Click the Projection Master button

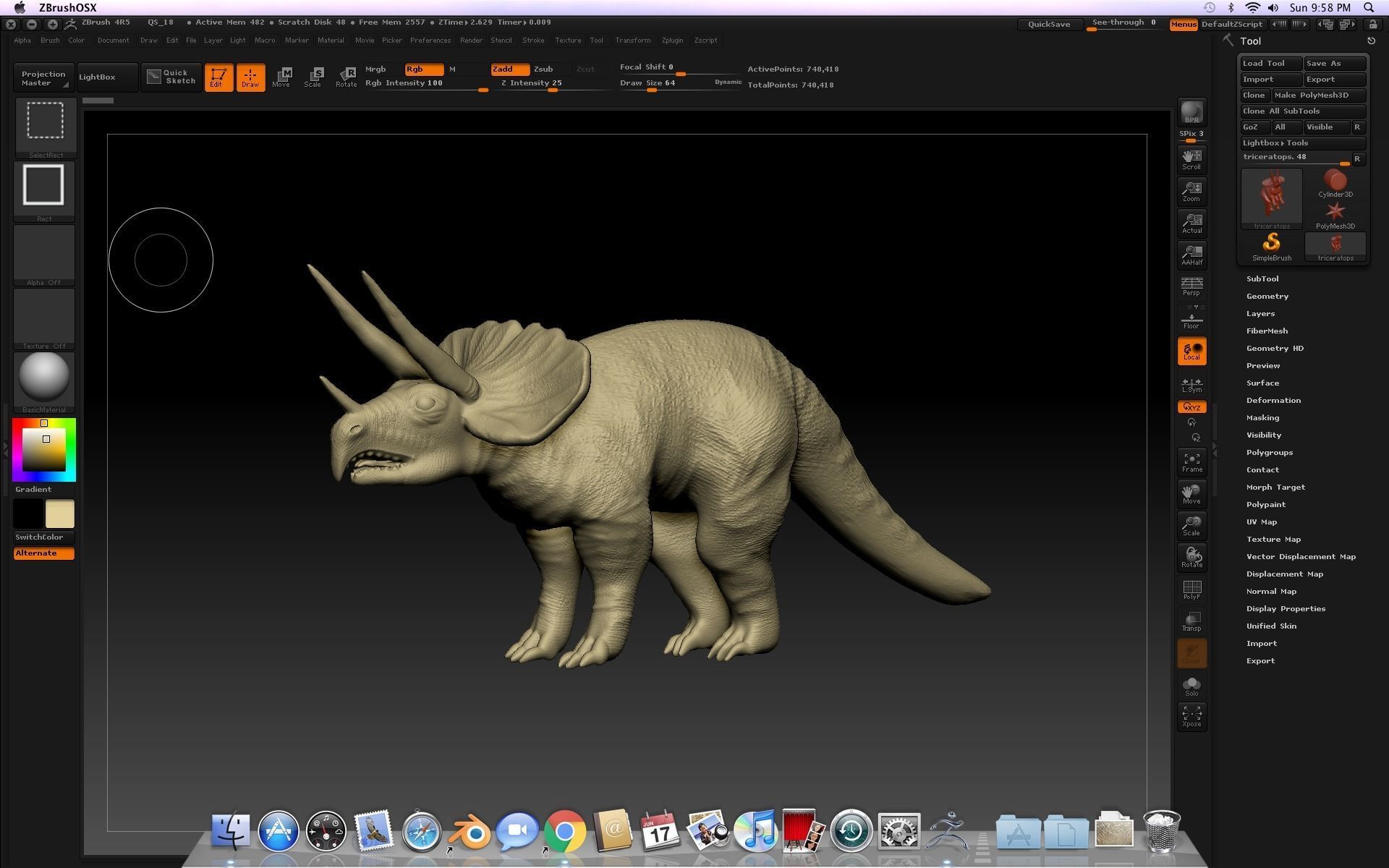43,78
